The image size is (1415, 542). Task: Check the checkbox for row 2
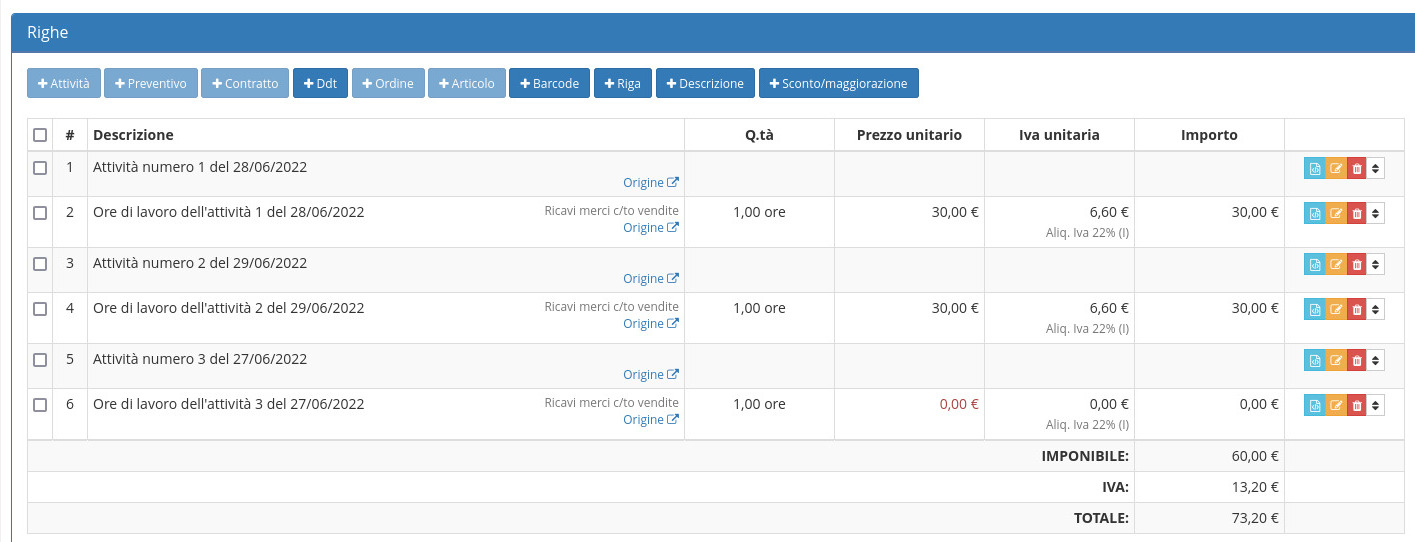(x=40, y=213)
